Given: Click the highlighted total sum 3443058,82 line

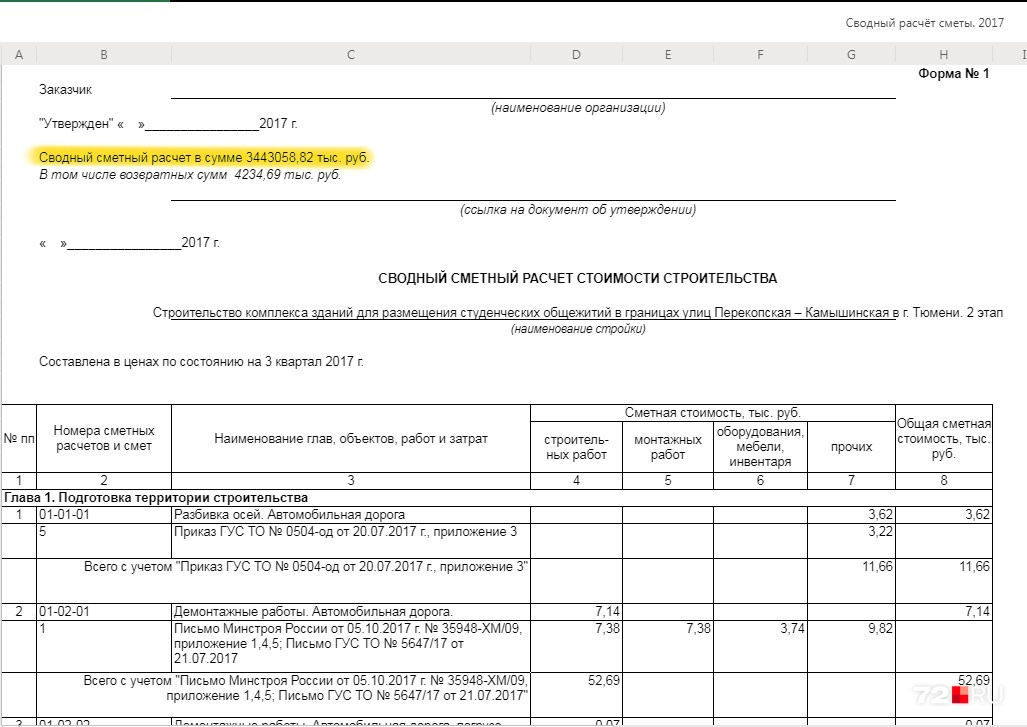Looking at the screenshot, I should 204,157.
